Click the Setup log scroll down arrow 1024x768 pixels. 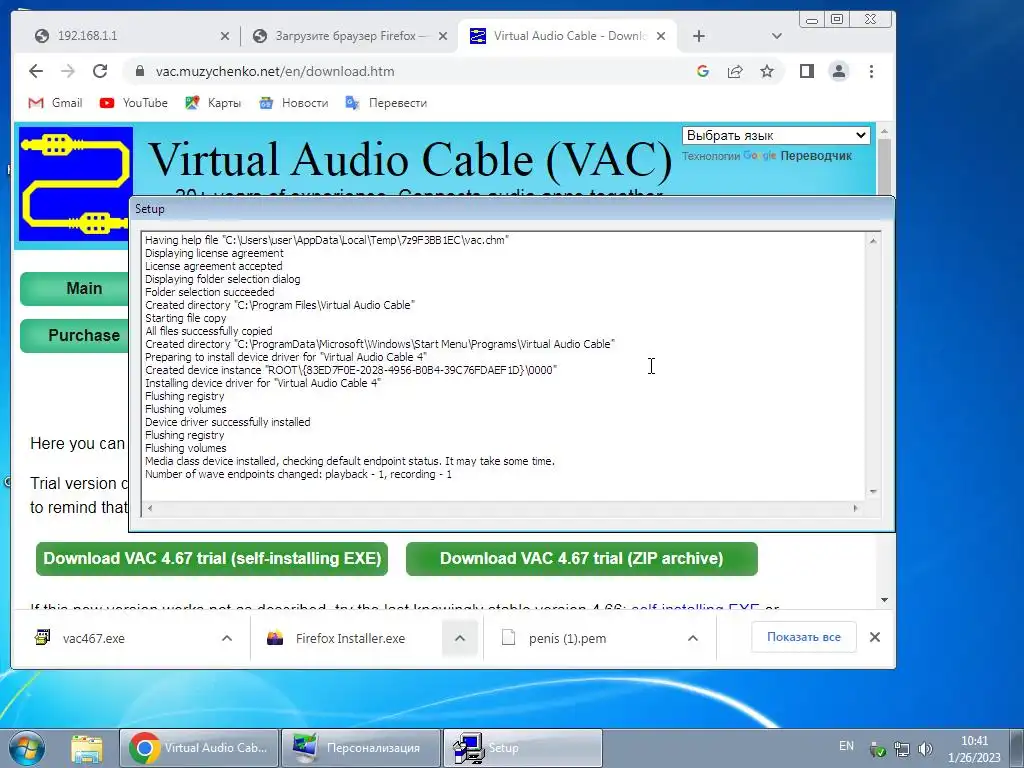coord(872,491)
